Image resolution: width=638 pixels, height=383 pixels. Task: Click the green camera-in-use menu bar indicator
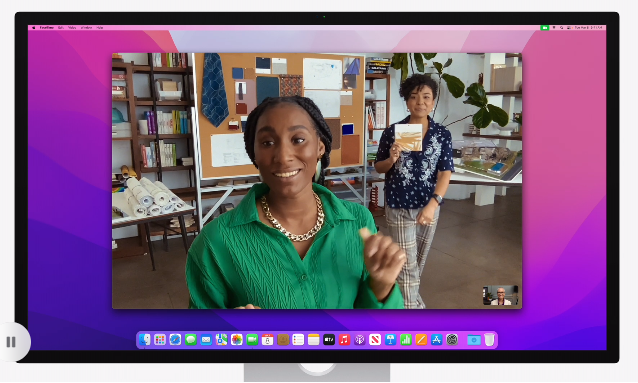[544, 28]
